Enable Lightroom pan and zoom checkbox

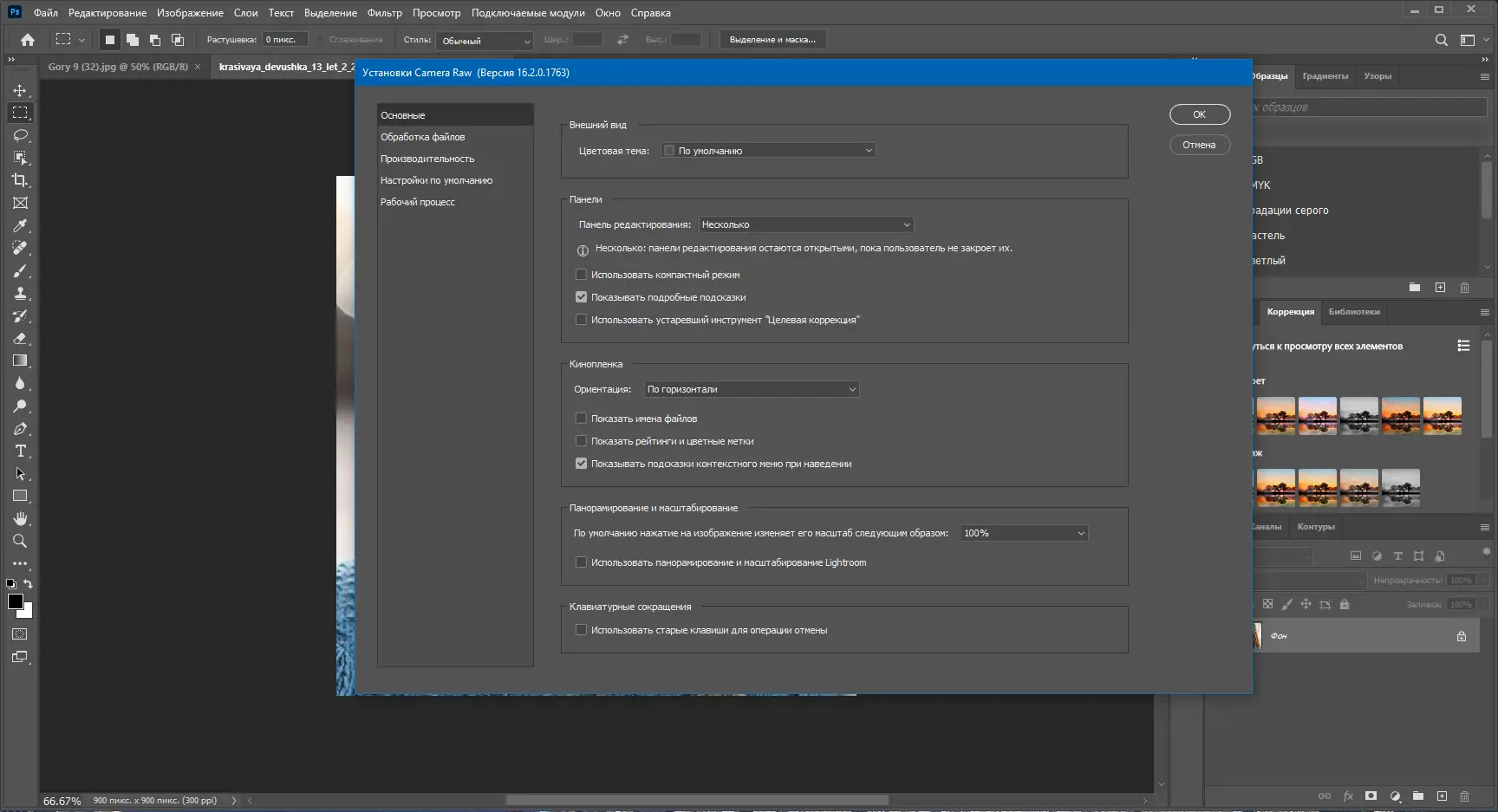[581, 562]
